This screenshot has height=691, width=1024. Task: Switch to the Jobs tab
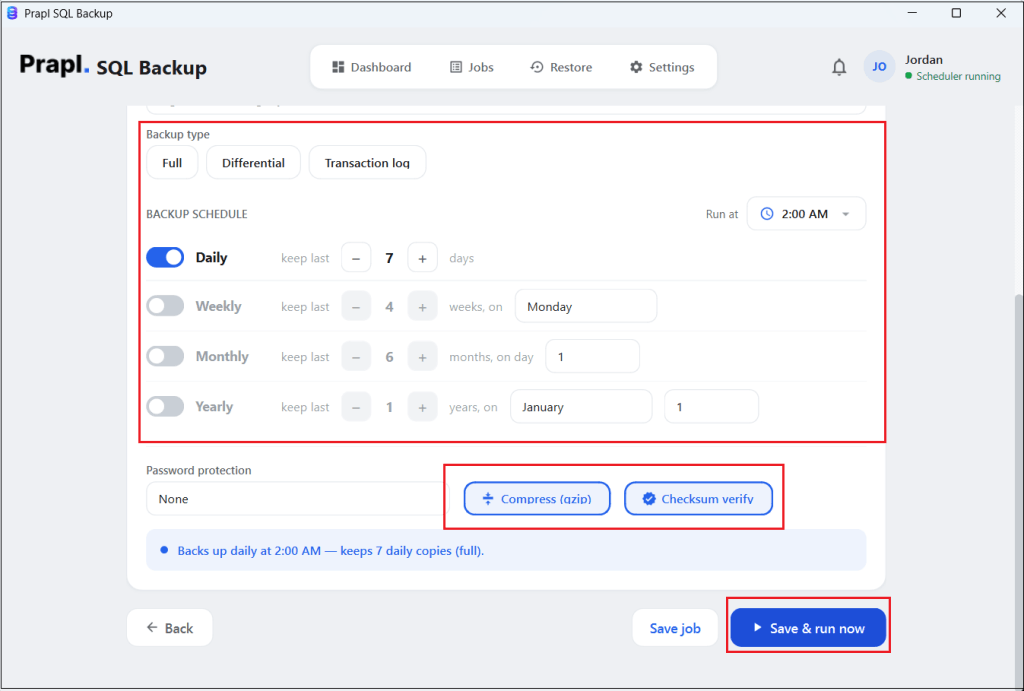pos(472,67)
